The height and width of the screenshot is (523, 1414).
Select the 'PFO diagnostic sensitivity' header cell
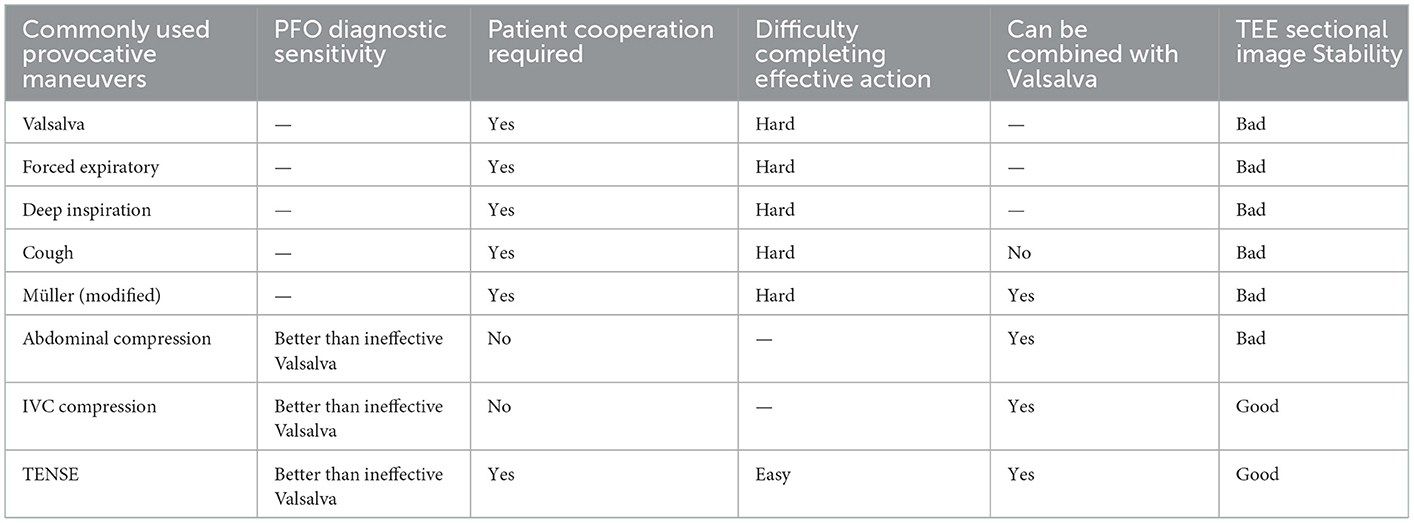pyautogui.click(x=360, y=41)
